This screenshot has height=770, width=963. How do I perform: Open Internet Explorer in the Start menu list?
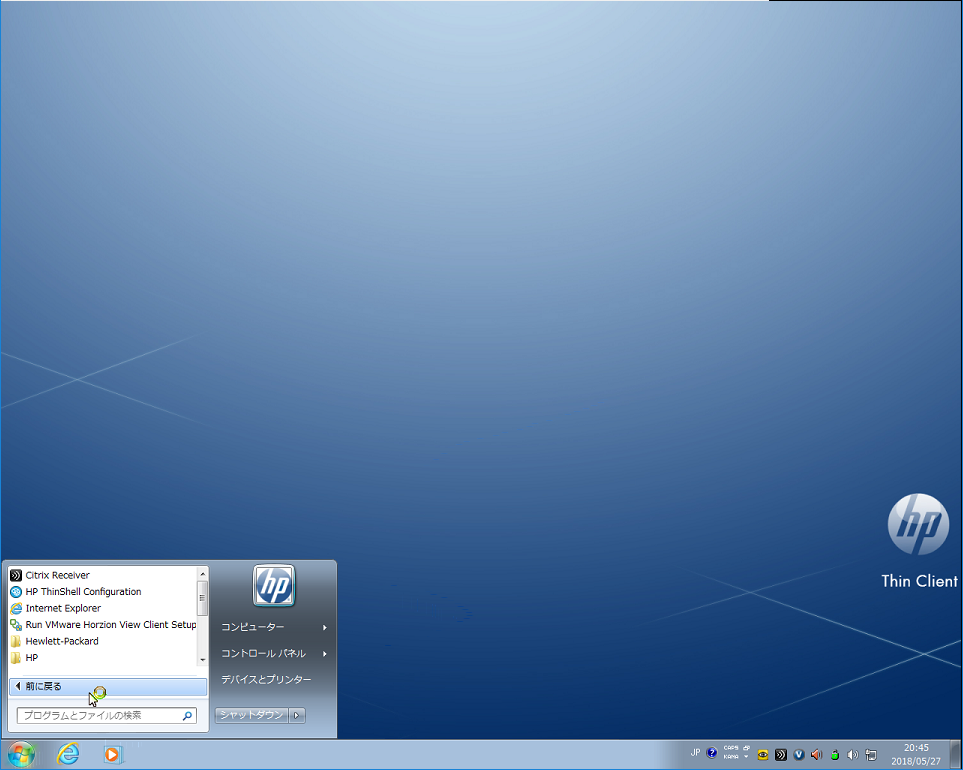(x=63, y=608)
